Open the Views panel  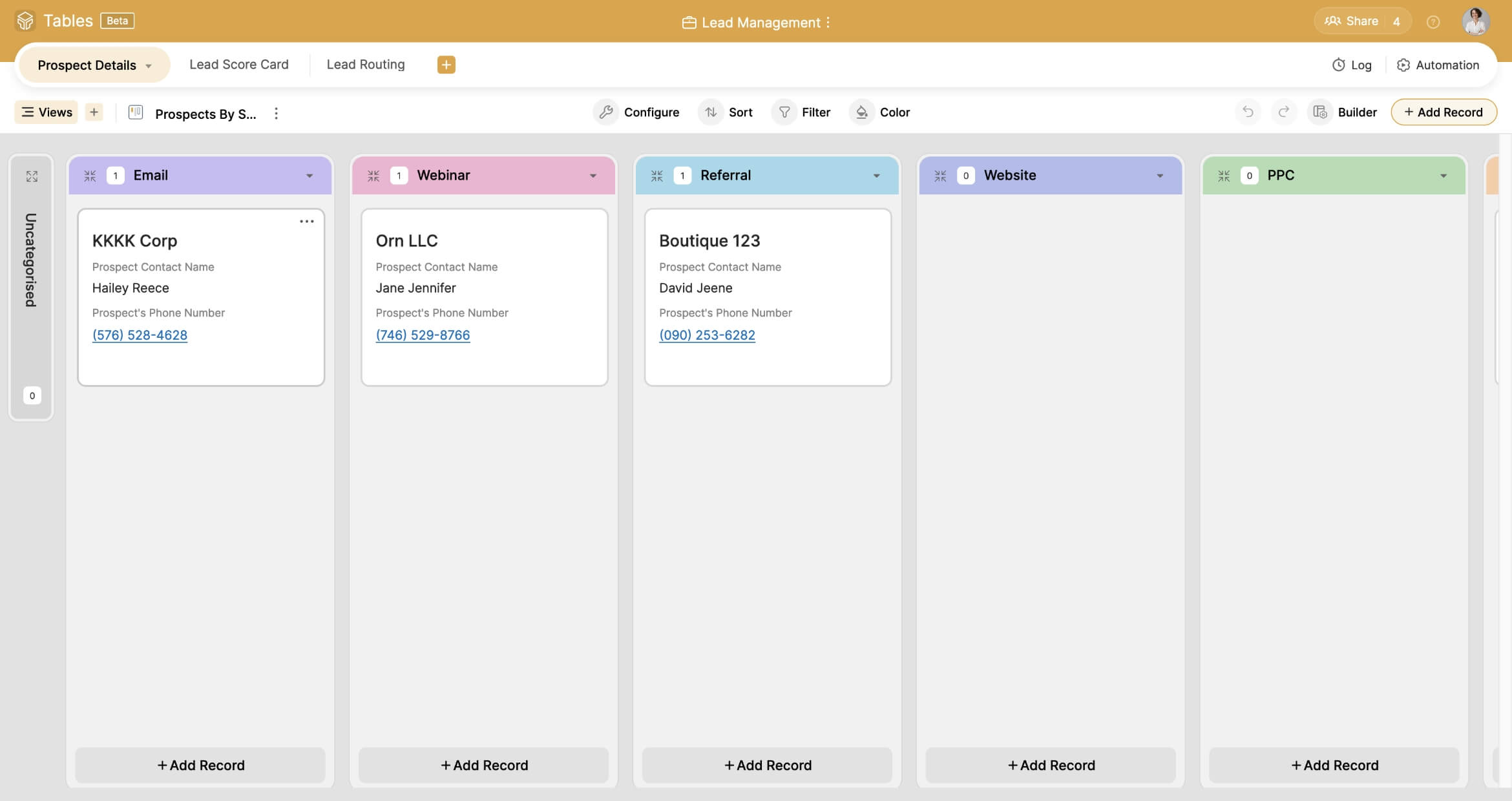tap(45, 112)
